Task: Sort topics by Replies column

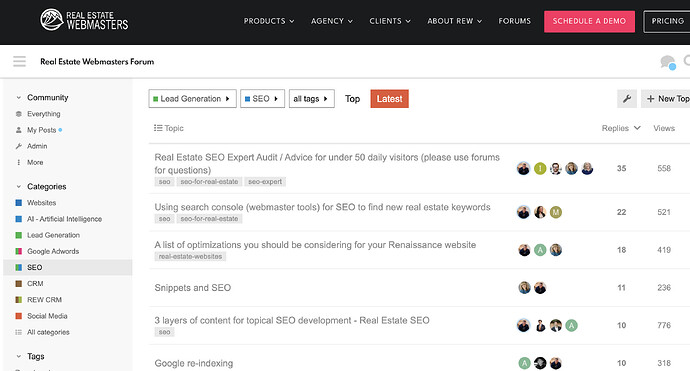Action: (620, 128)
